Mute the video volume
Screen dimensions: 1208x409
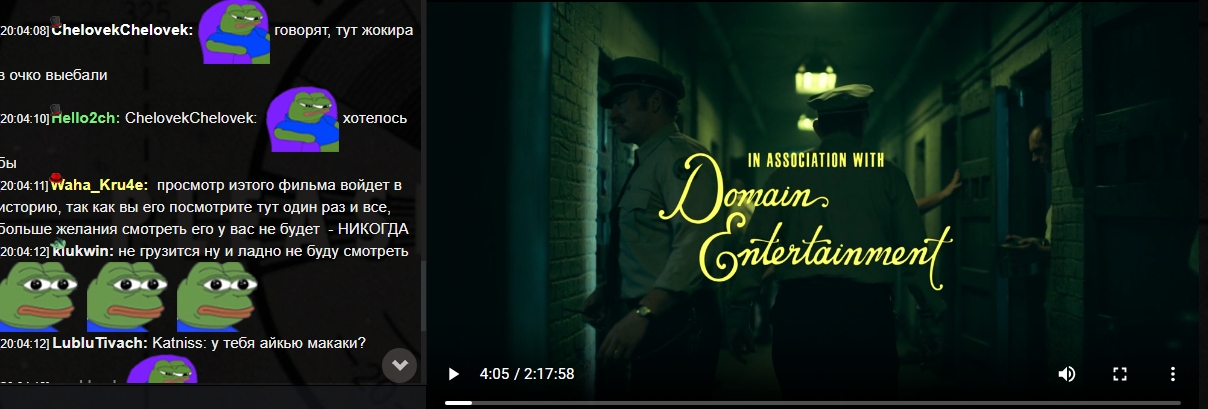(1067, 374)
